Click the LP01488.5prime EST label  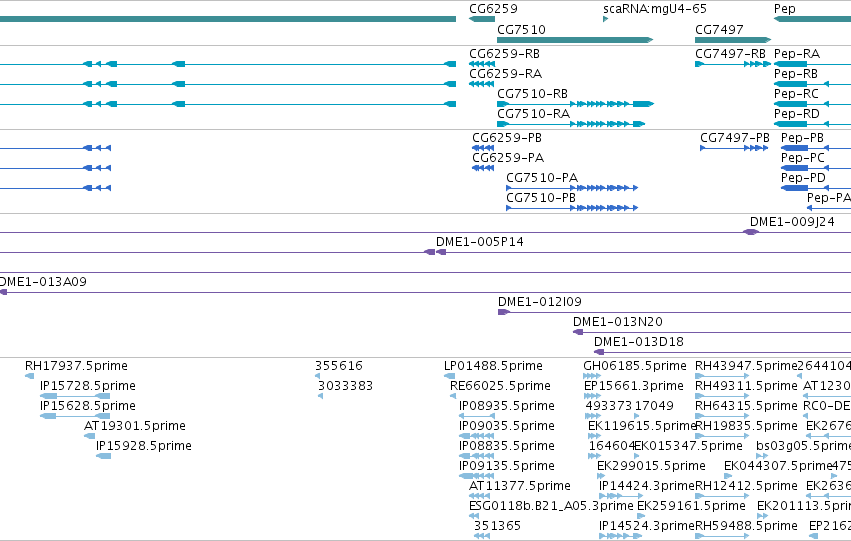[x=493, y=366]
